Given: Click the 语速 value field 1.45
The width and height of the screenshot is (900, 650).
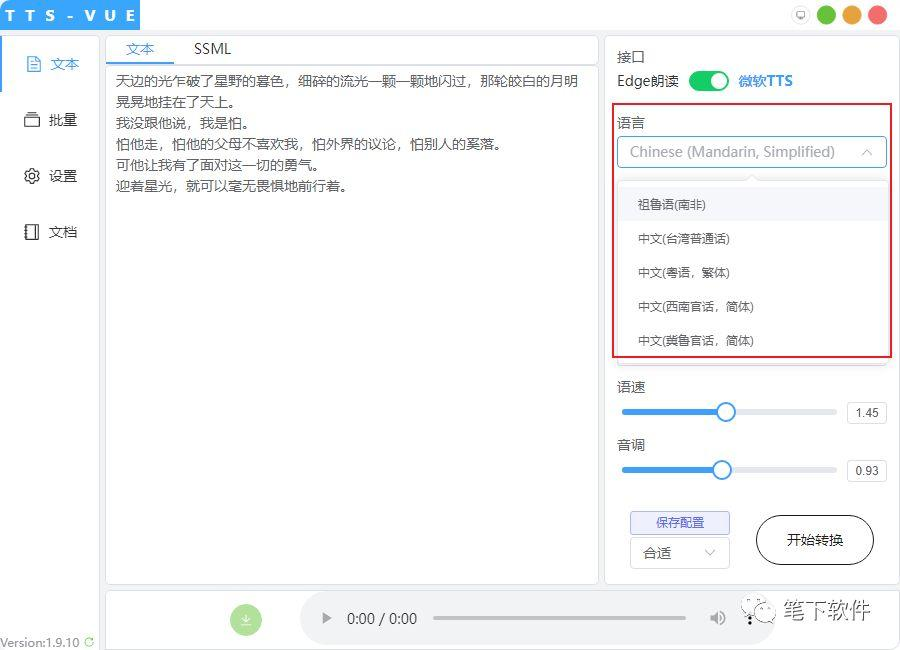Looking at the screenshot, I should pyautogui.click(x=867, y=413).
